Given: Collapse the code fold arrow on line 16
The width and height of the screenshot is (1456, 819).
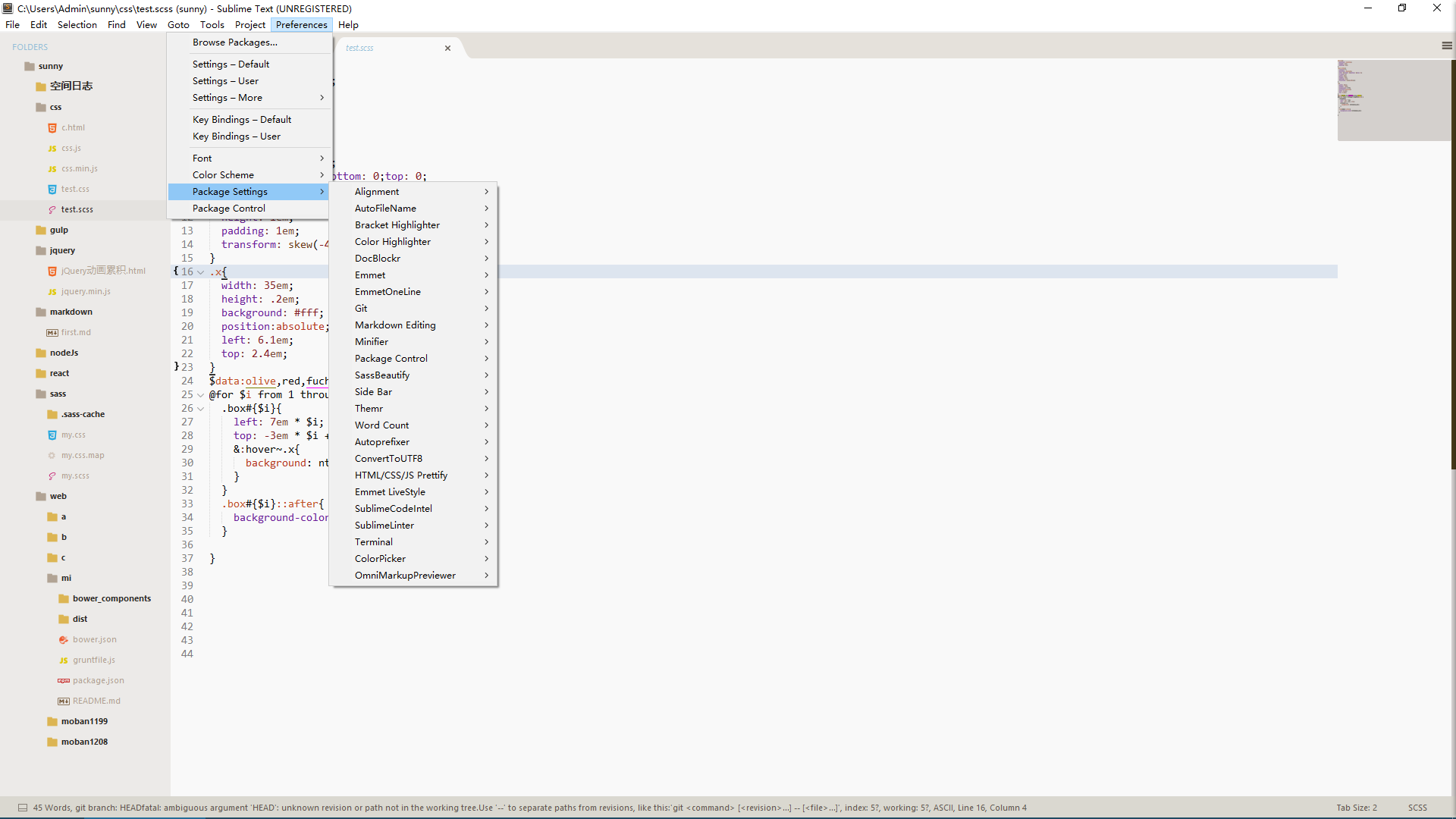Looking at the screenshot, I should [x=201, y=272].
